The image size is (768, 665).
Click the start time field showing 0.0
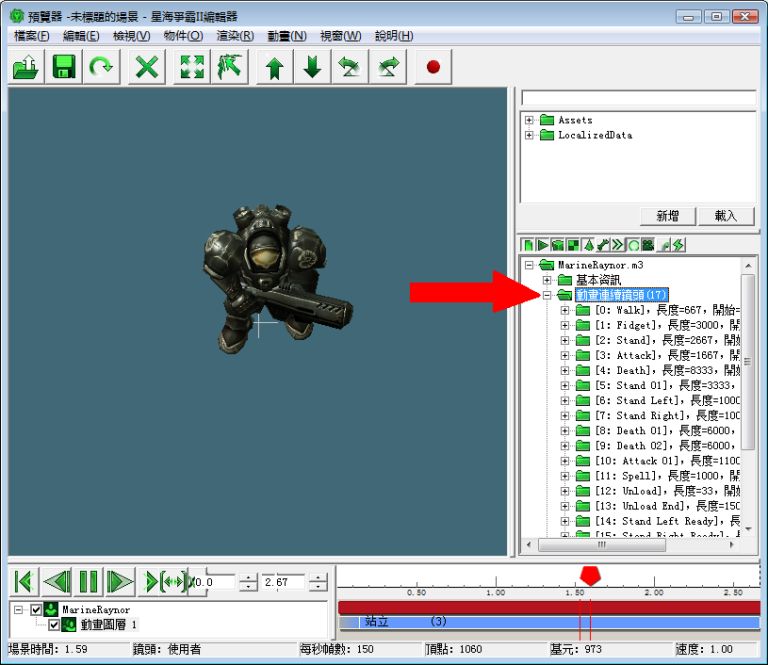point(215,582)
